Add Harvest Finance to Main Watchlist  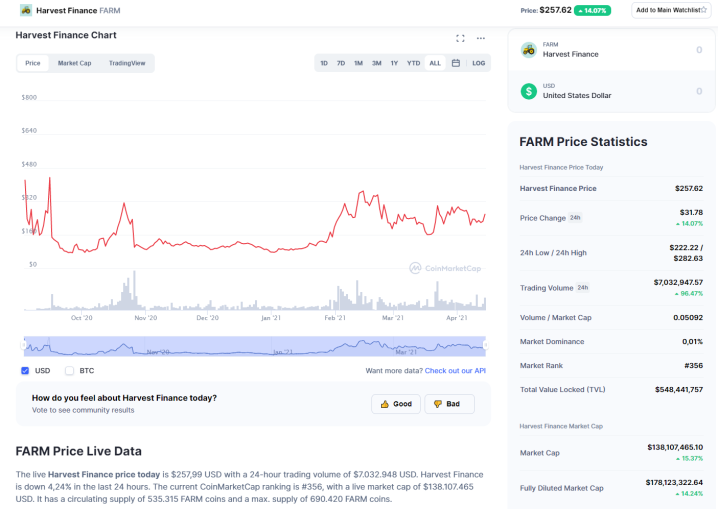671,10
